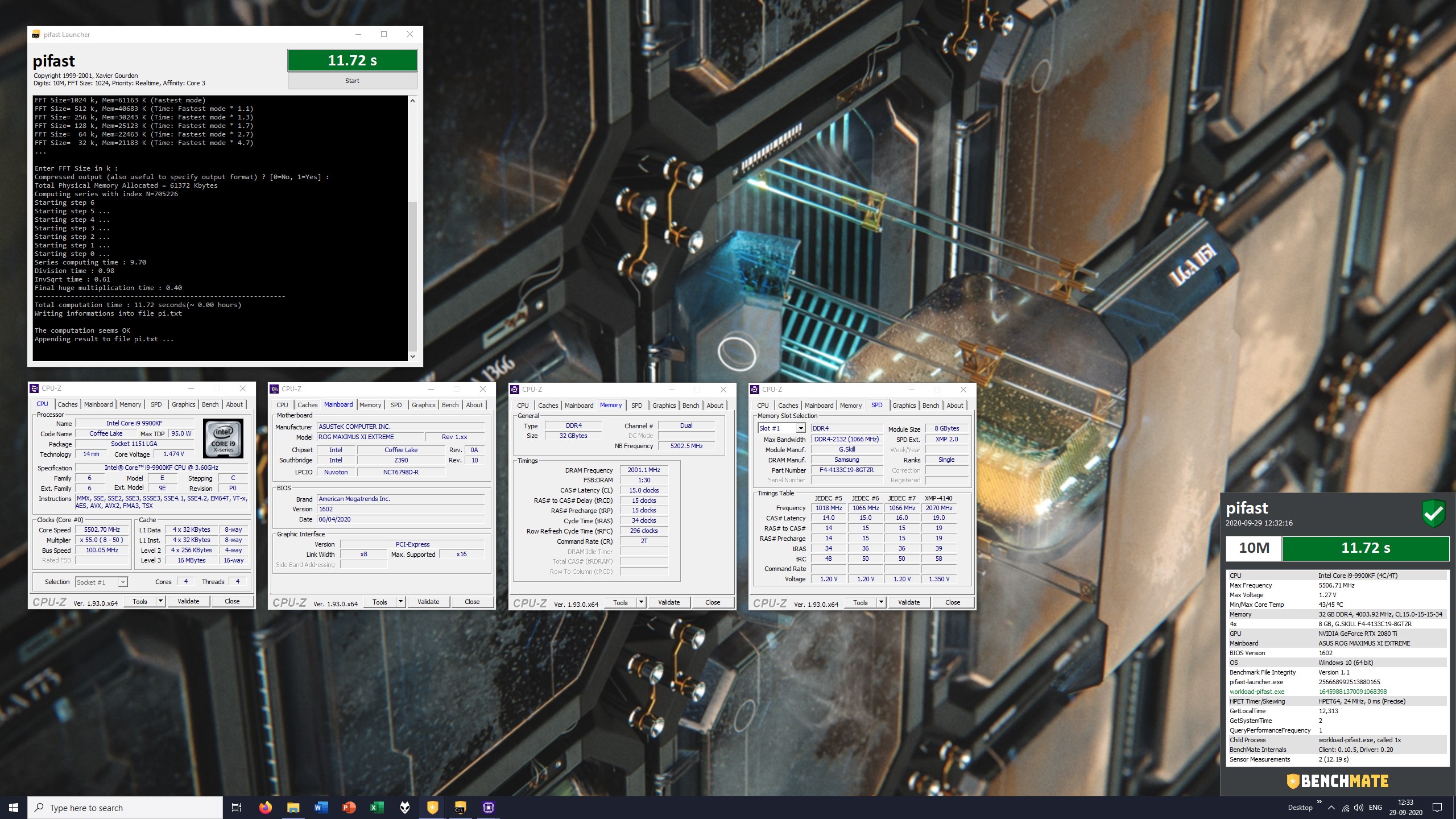Click the network tray icon
This screenshot has height=819, width=1456.
1346,808
